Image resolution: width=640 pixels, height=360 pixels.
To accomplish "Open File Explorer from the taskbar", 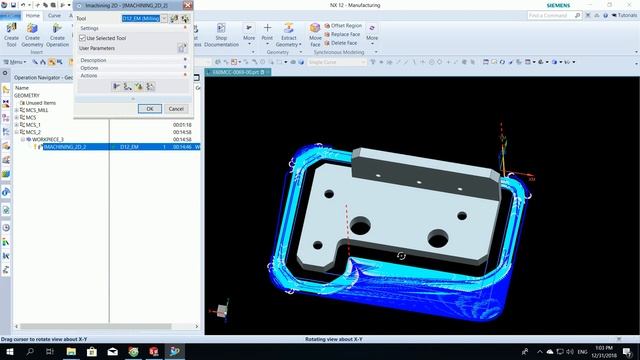I will click(x=71, y=351).
